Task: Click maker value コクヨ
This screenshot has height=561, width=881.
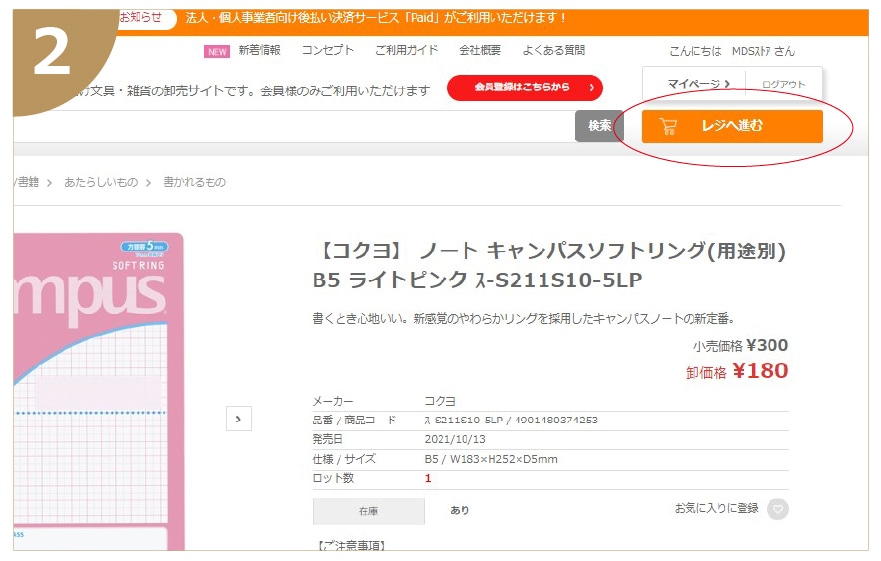Action: coord(440,401)
